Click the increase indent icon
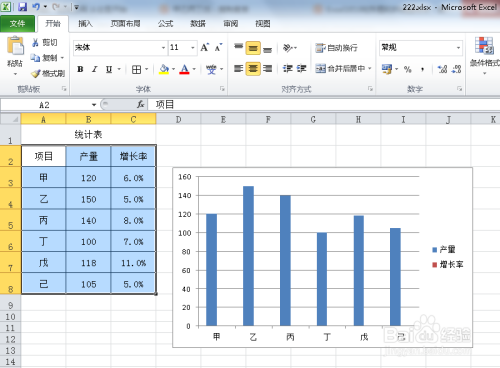This screenshot has width=500, height=368. [x=301, y=69]
